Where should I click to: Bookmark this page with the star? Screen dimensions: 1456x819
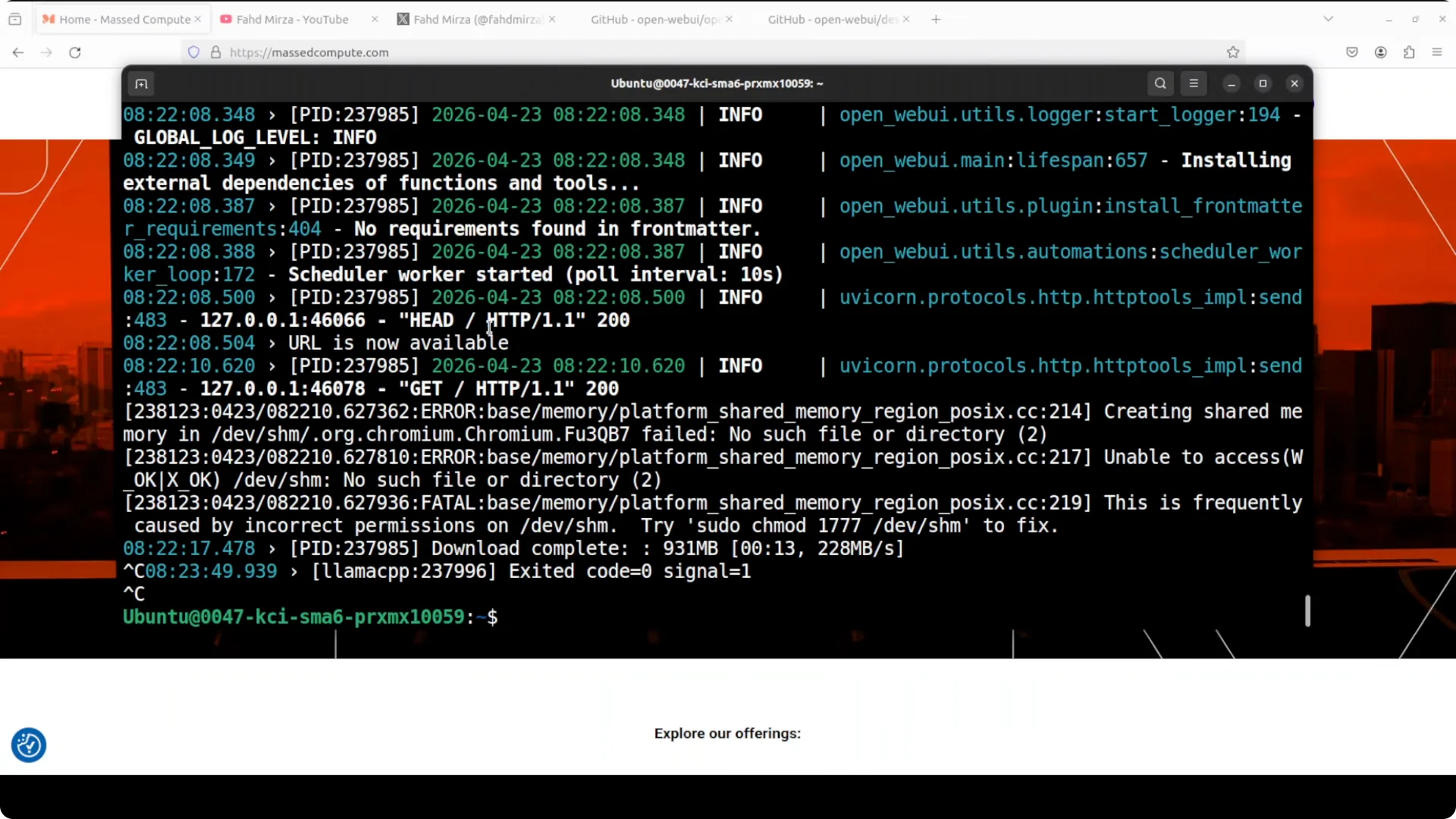(1233, 52)
